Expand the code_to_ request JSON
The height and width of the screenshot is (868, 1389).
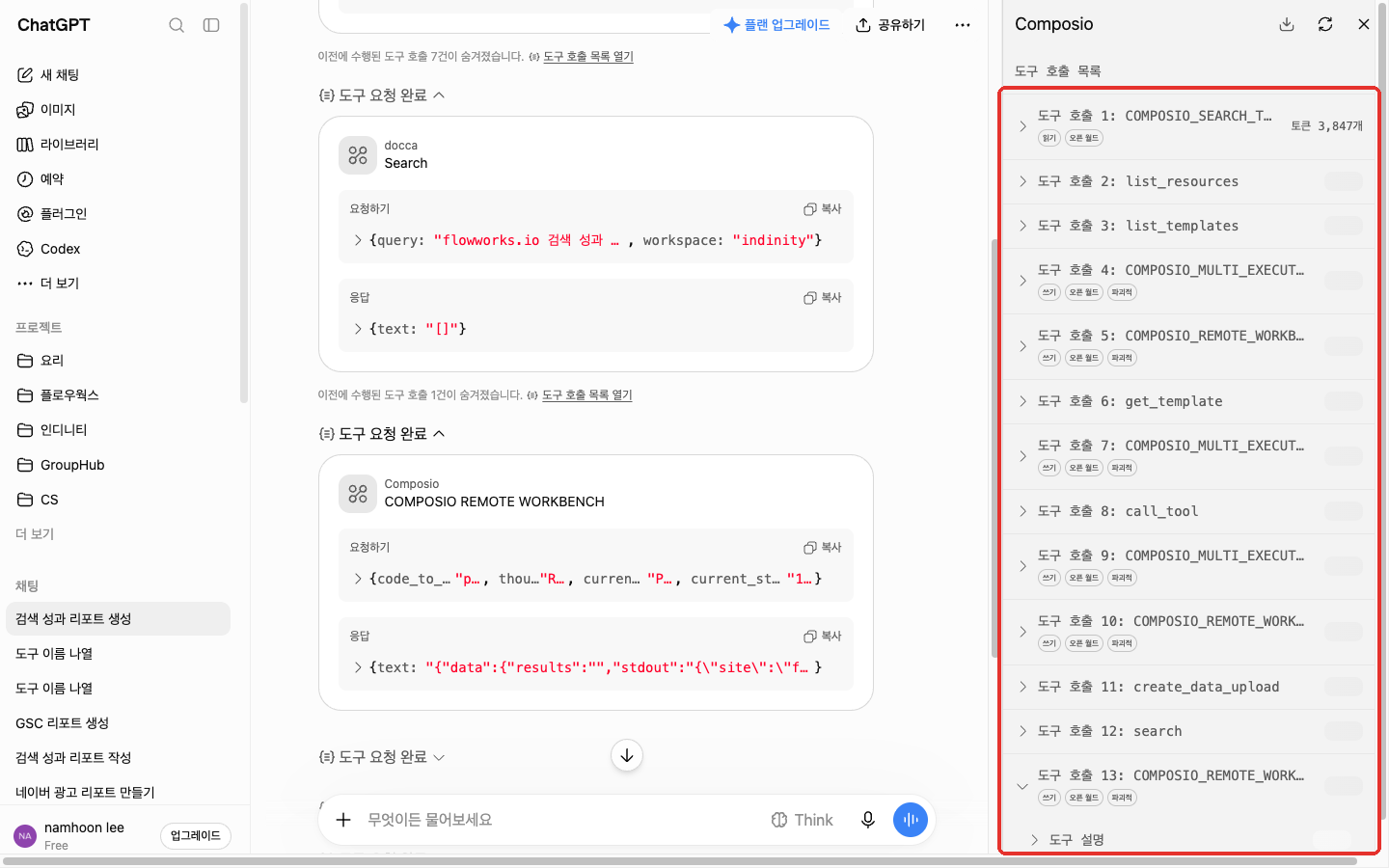[x=358, y=579]
